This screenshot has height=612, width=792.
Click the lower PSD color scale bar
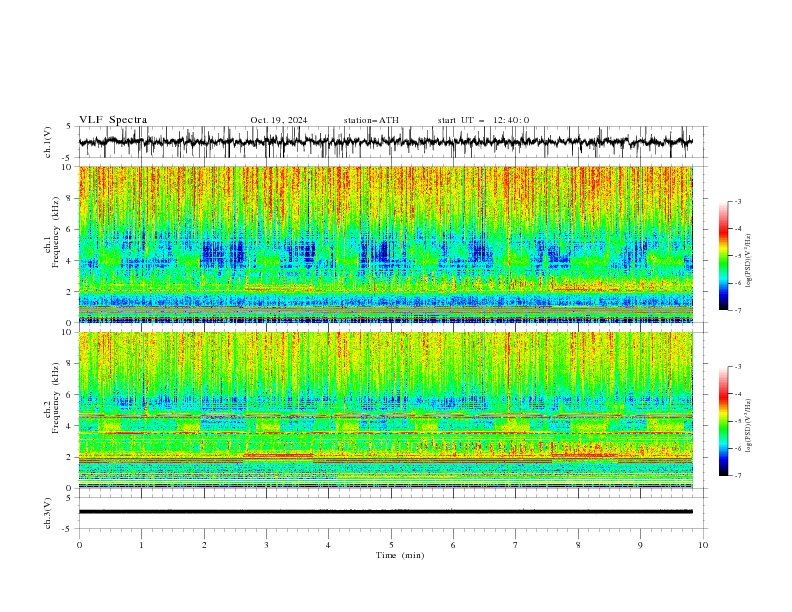click(723, 421)
